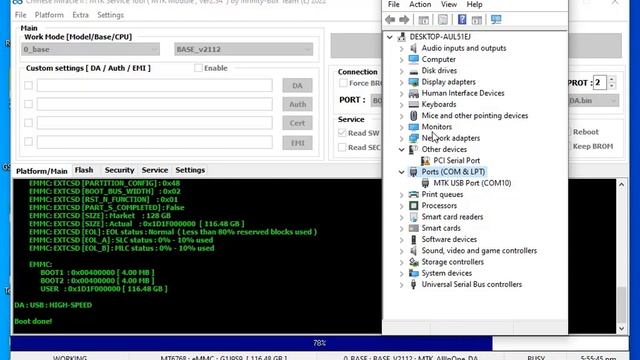Click the scan for hardware changes monitor icon

[x=496, y=19]
